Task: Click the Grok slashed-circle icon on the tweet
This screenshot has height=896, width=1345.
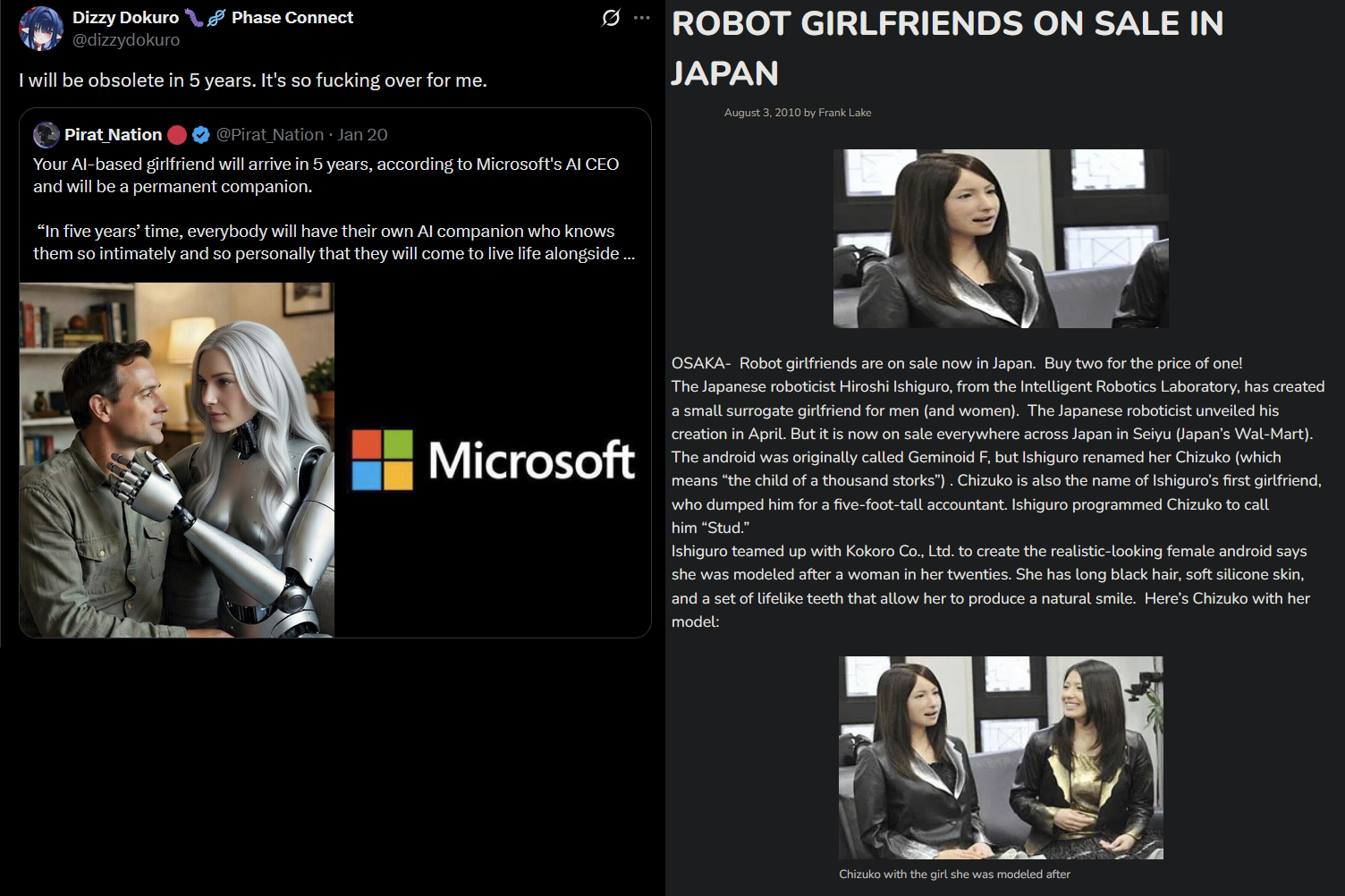Action: tap(611, 18)
